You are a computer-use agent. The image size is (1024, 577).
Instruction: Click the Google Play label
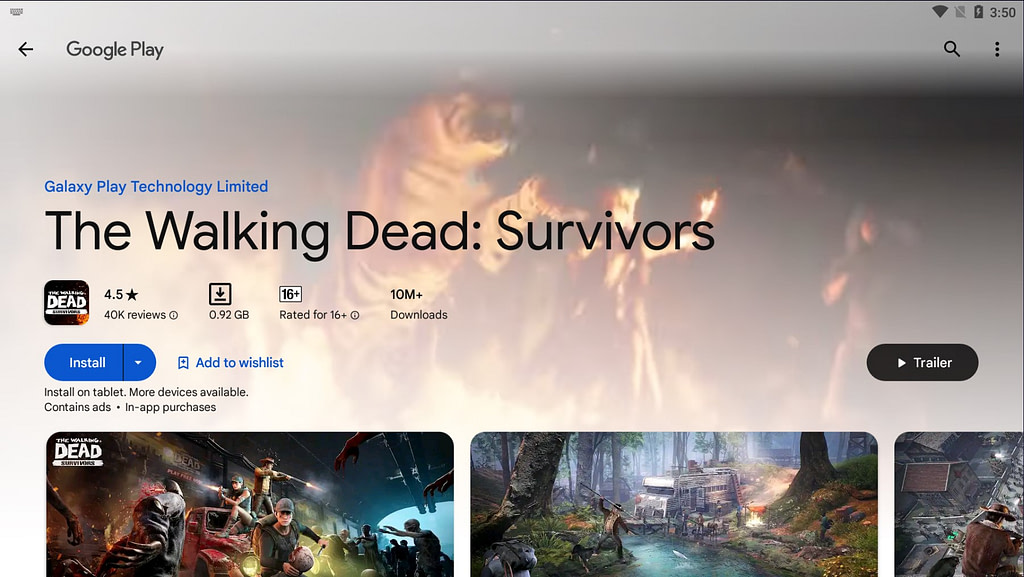pyautogui.click(x=114, y=48)
